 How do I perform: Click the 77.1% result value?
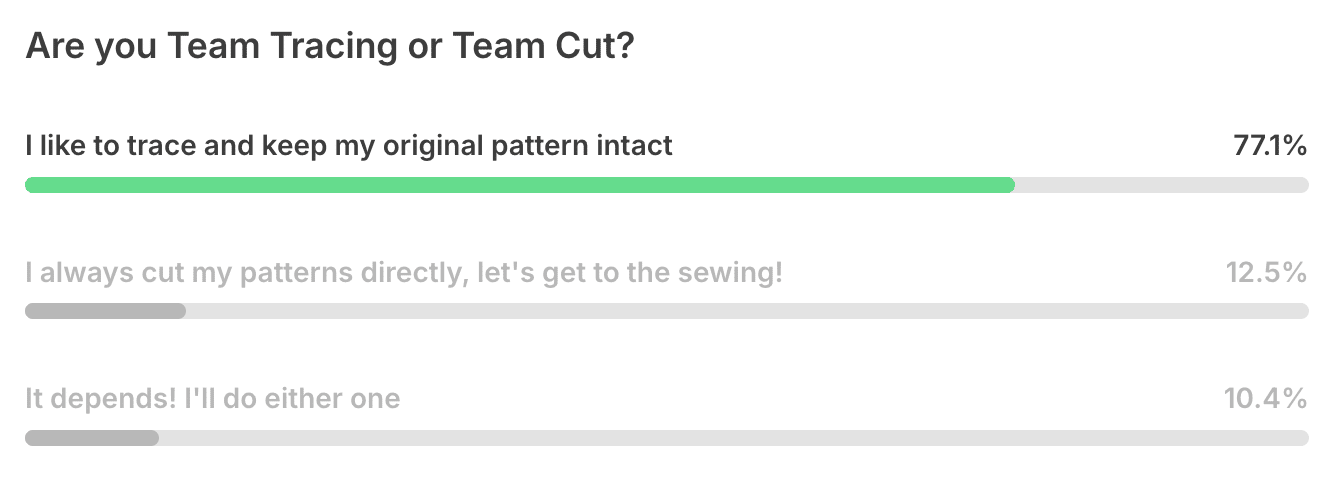click(1270, 146)
